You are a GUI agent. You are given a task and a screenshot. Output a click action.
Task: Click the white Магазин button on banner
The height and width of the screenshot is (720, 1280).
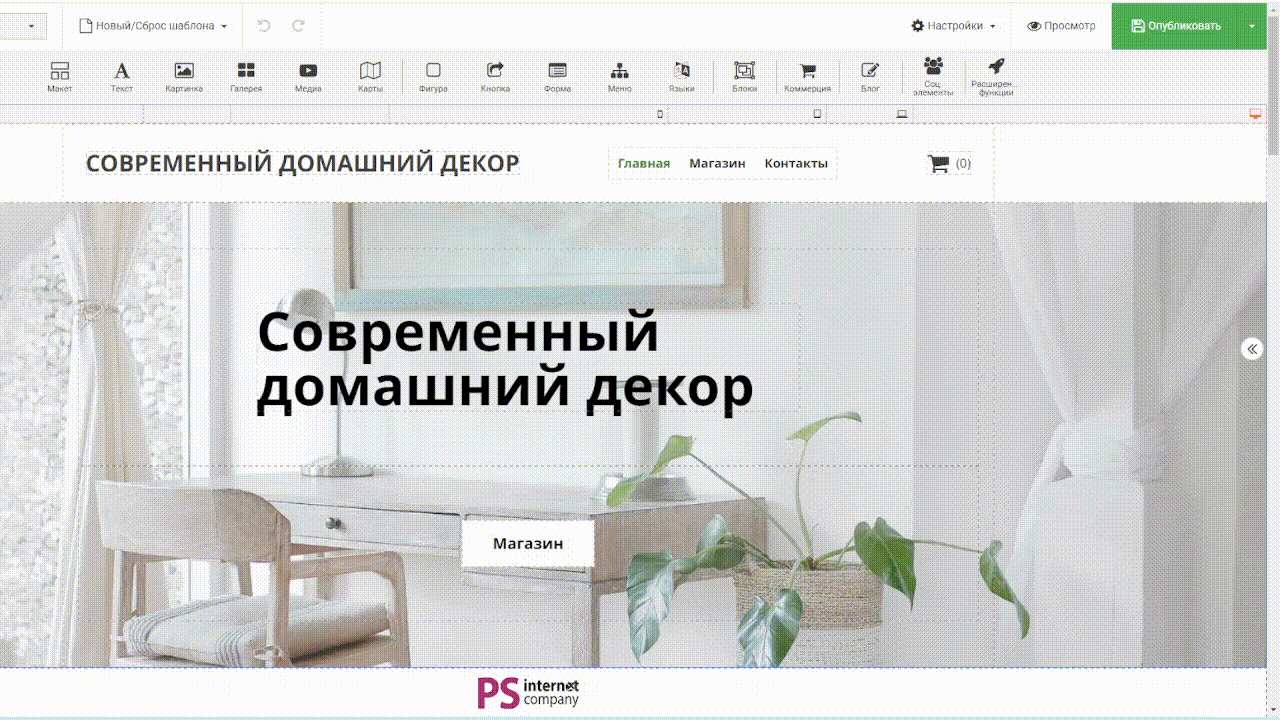528,544
